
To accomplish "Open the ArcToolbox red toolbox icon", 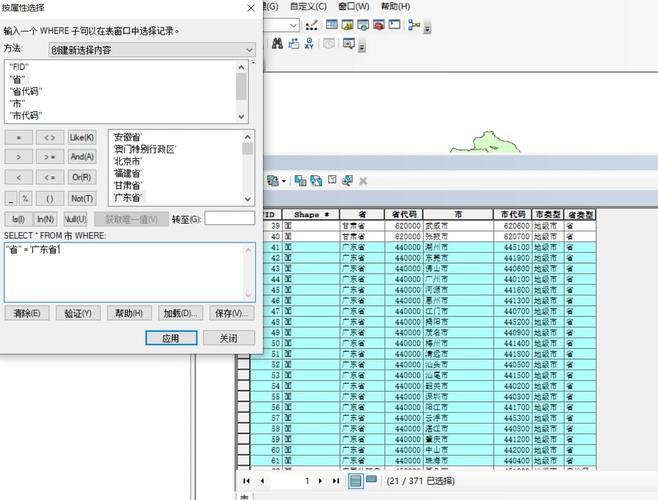I will [379, 25].
